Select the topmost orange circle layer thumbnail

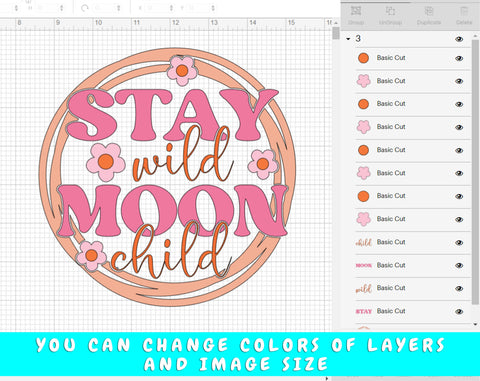363,58
